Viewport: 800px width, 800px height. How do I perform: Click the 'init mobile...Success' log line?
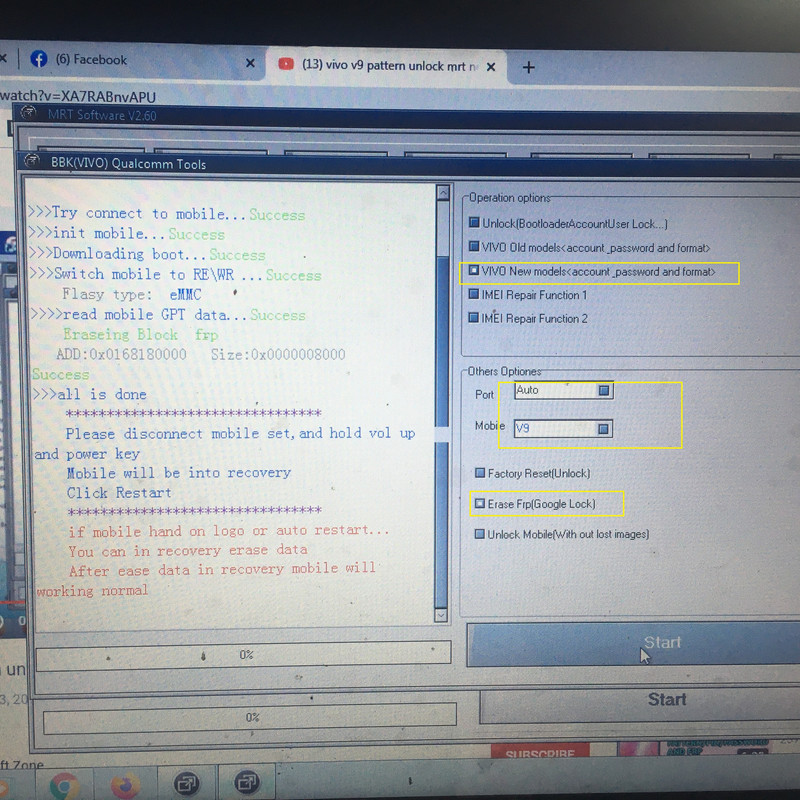[x=127, y=234]
